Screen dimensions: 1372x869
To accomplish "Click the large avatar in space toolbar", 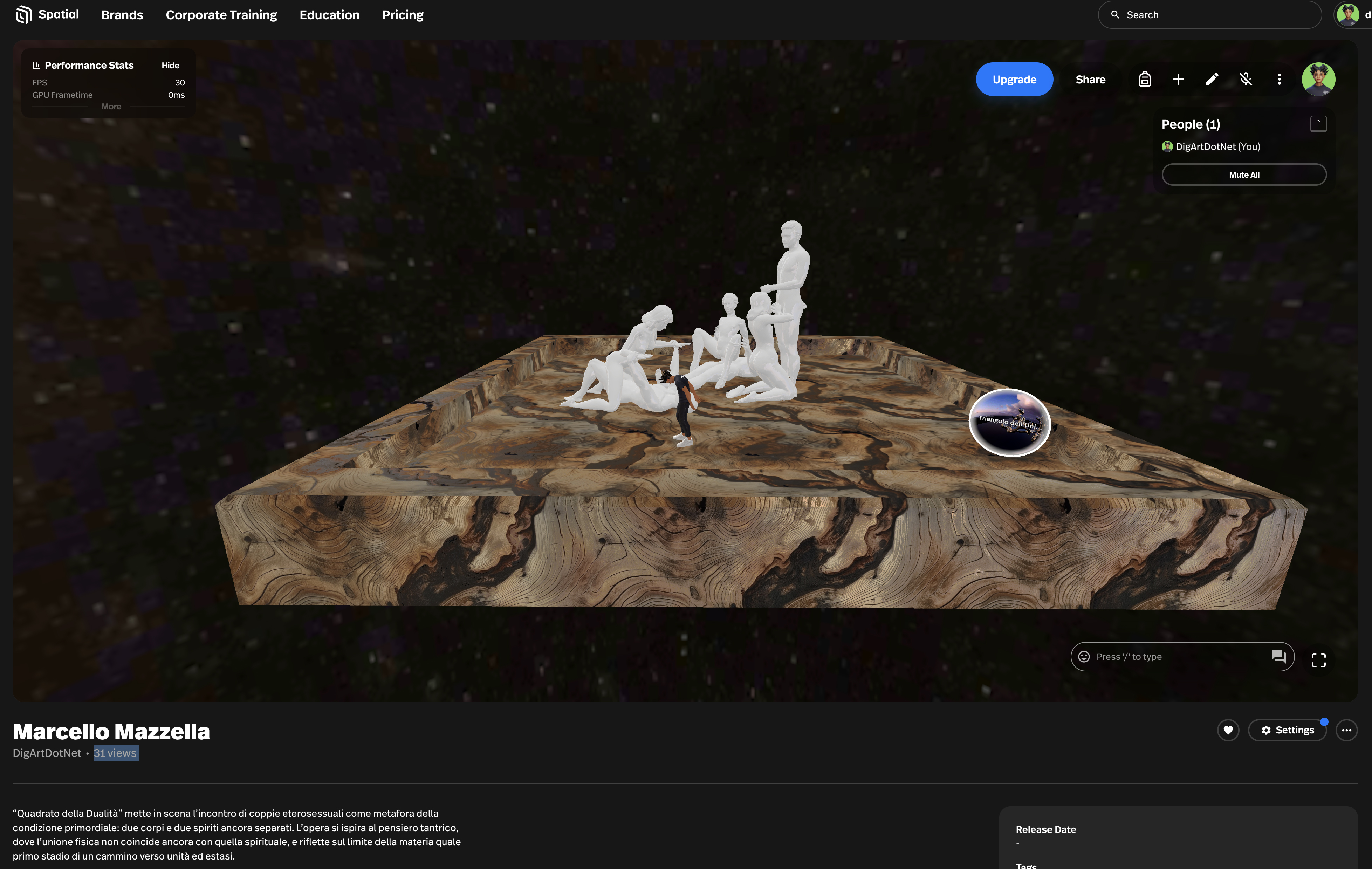I will click(x=1318, y=79).
